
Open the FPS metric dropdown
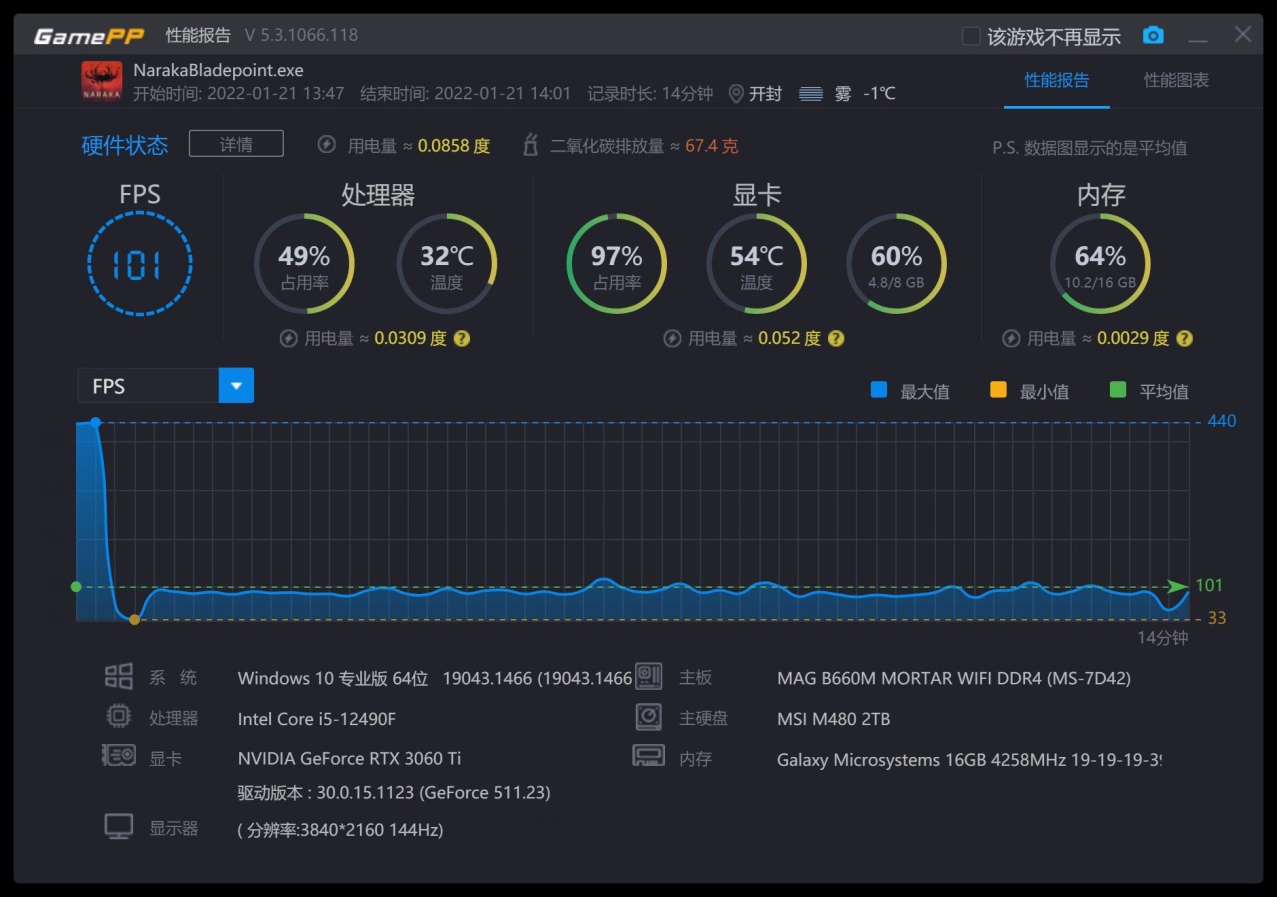click(x=237, y=385)
